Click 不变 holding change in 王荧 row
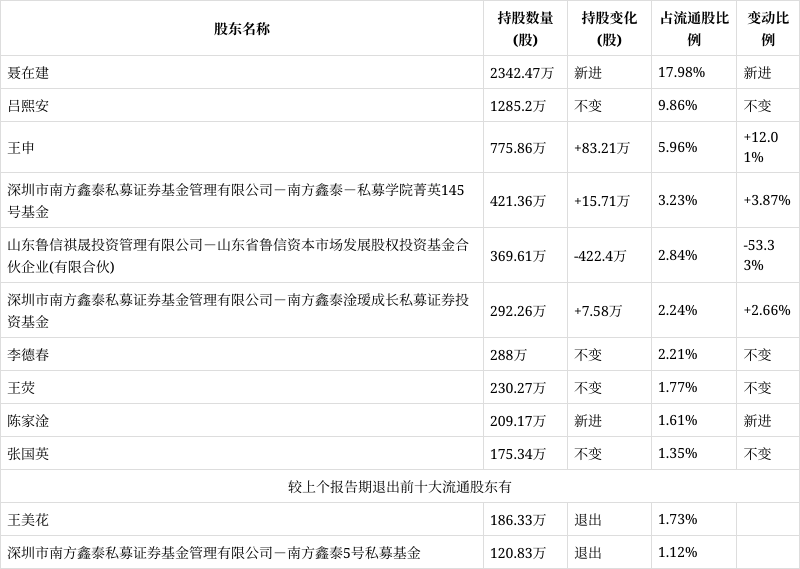The image size is (800, 569). pyautogui.click(x=588, y=388)
